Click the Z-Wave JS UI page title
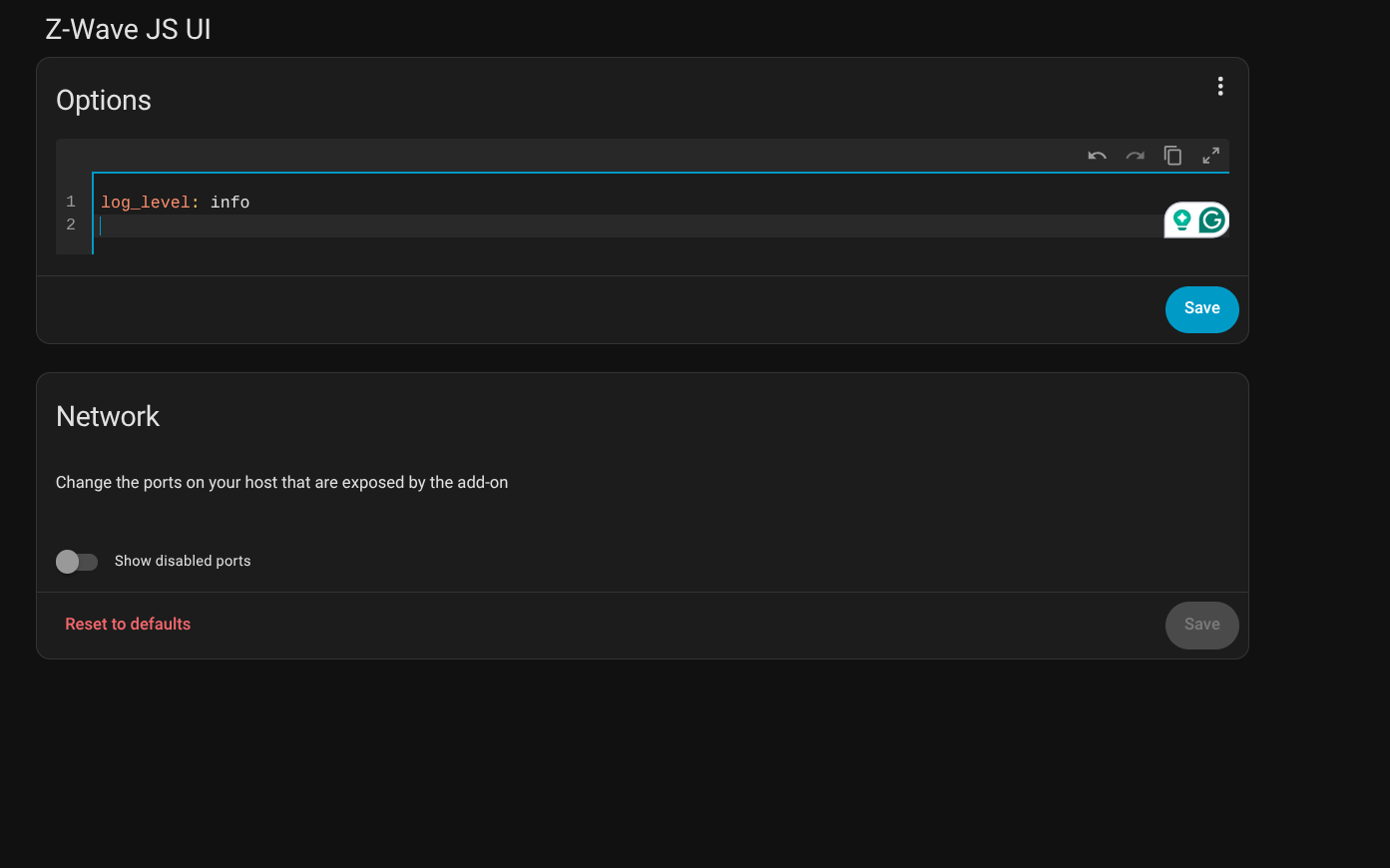 128,30
